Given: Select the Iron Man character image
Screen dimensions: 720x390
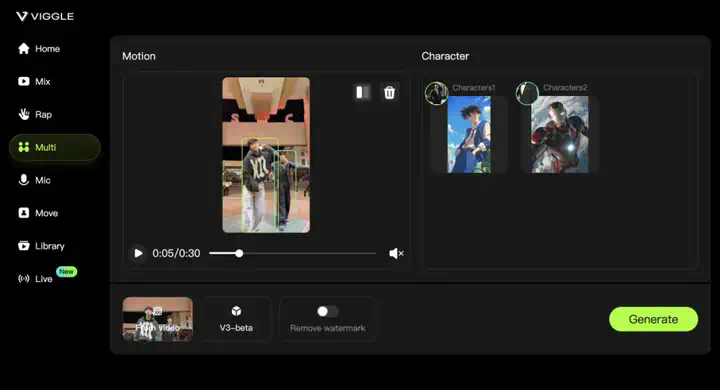Looking at the screenshot, I should click(560, 135).
